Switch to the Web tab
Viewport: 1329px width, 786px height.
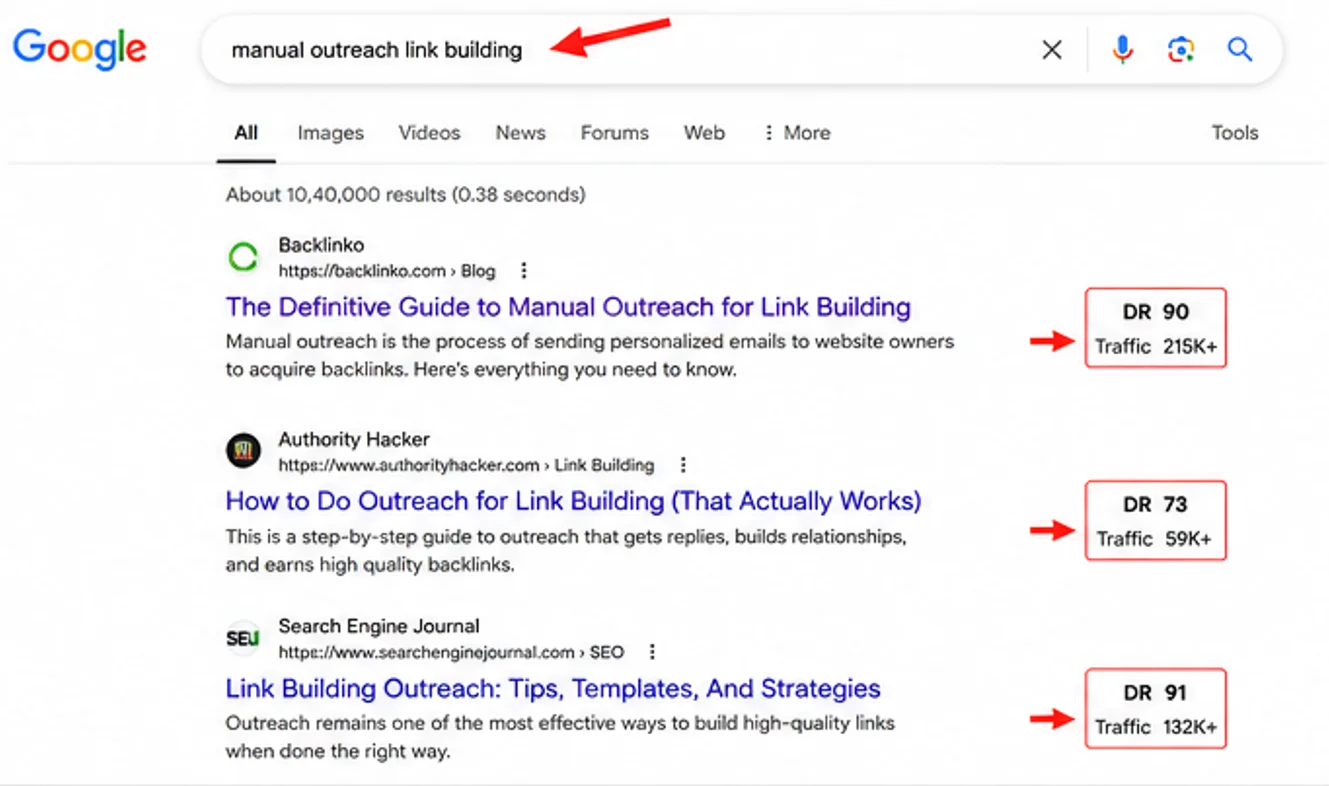(x=704, y=133)
